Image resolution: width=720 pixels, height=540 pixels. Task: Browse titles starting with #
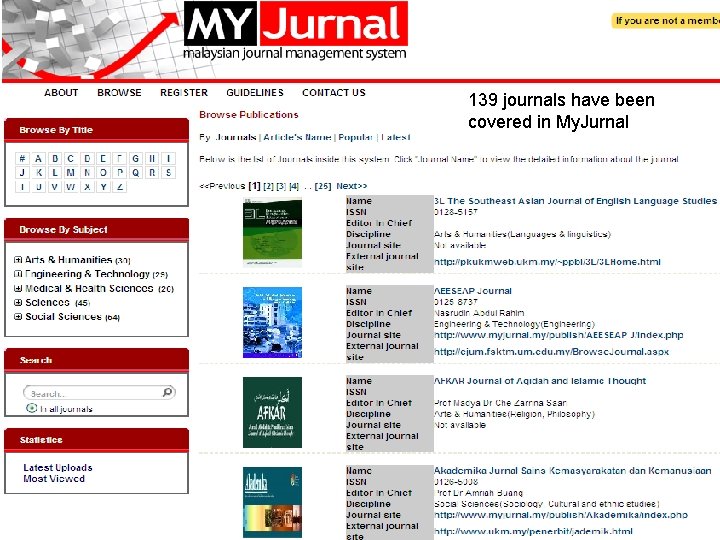[x=22, y=159]
